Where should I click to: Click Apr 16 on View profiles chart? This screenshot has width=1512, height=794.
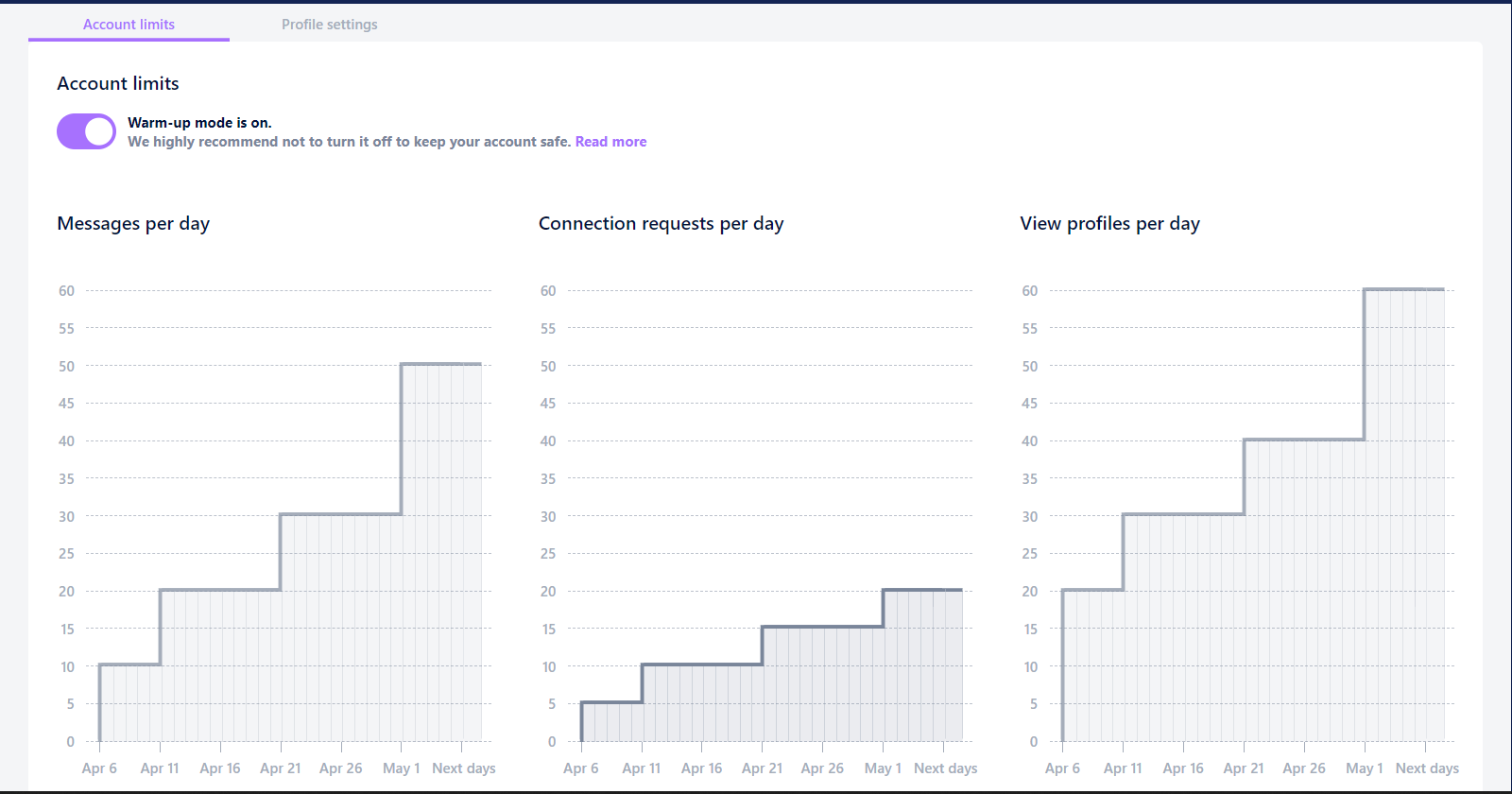point(1183,768)
